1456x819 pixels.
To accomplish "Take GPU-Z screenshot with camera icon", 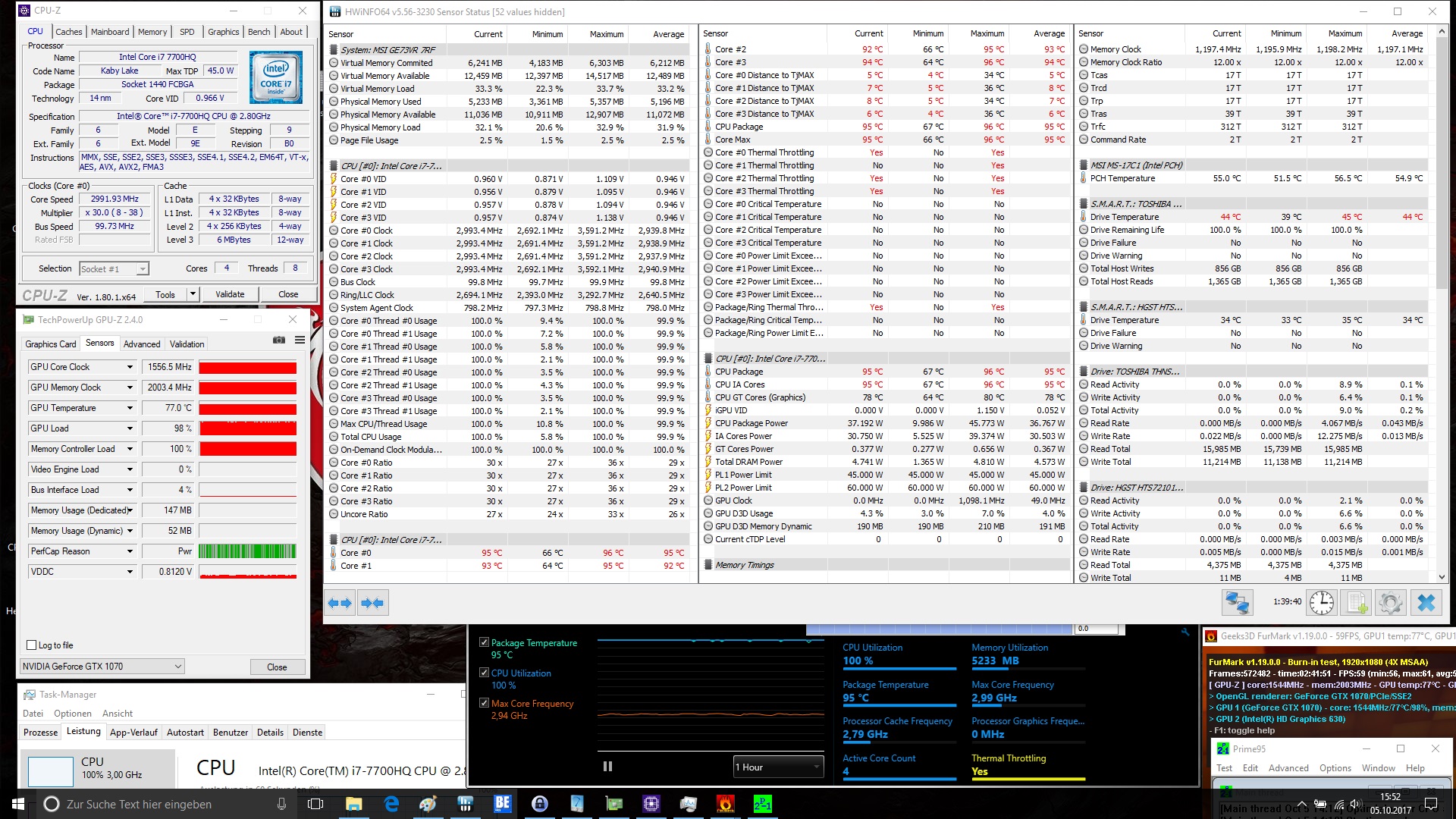I will tap(279, 340).
